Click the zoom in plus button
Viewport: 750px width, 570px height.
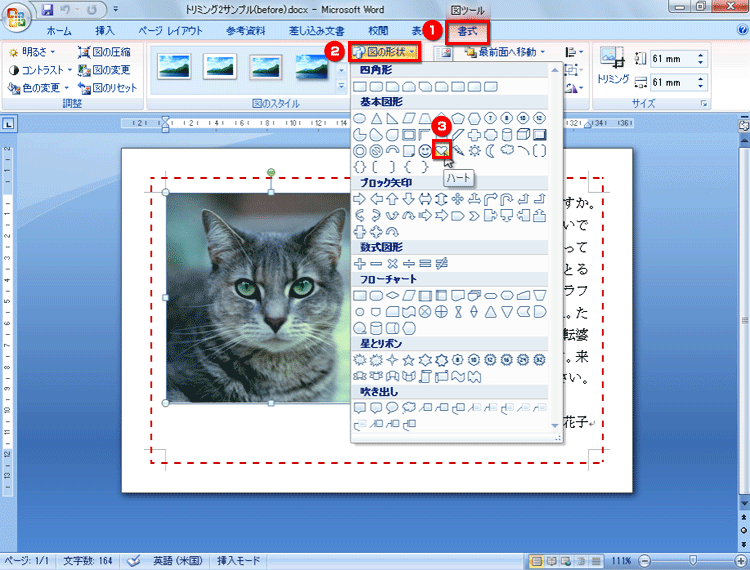pos(740,560)
